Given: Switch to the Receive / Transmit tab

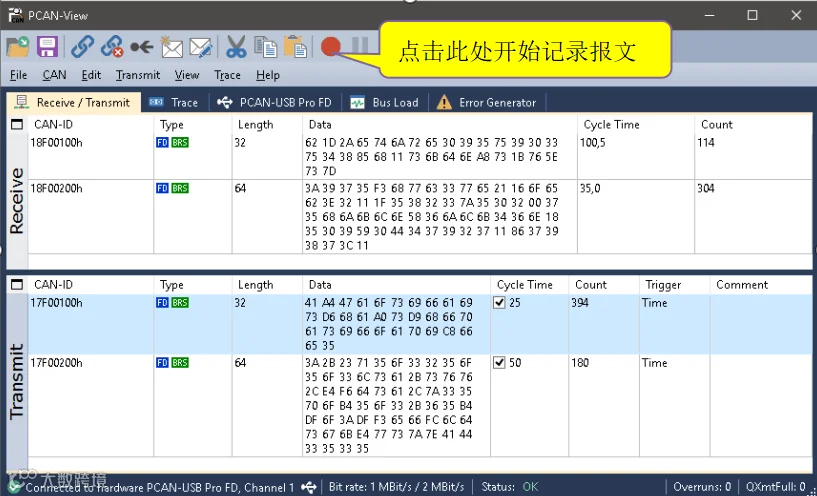Looking at the screenshot, I should [x=73, y=103].
